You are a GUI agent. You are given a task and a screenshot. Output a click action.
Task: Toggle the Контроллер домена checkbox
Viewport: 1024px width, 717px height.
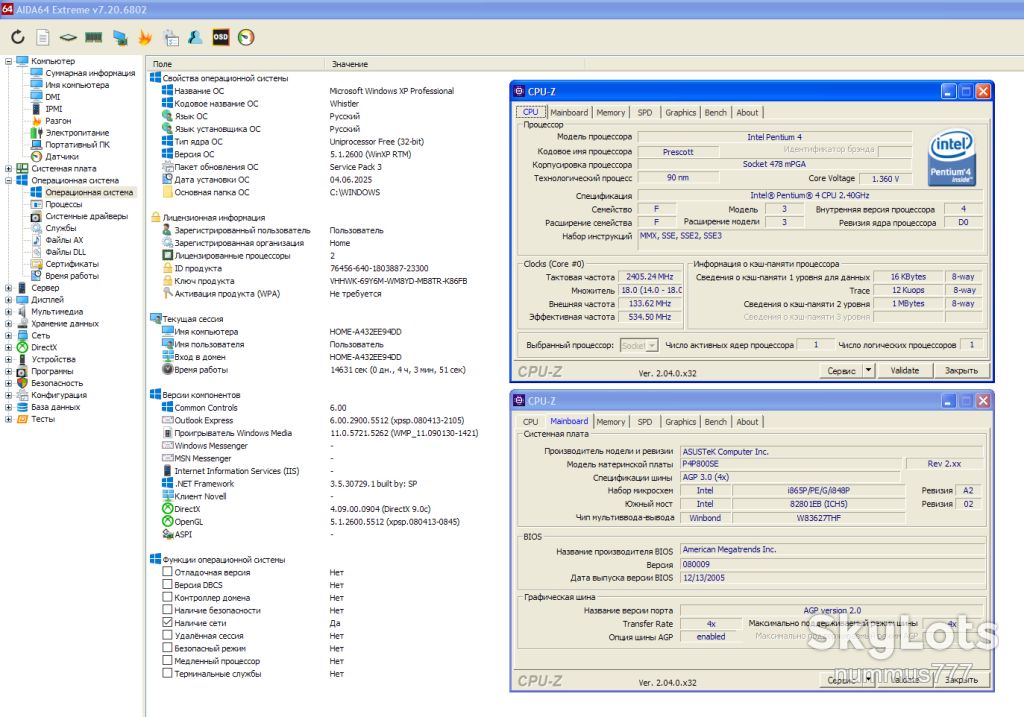pos(167,598)
